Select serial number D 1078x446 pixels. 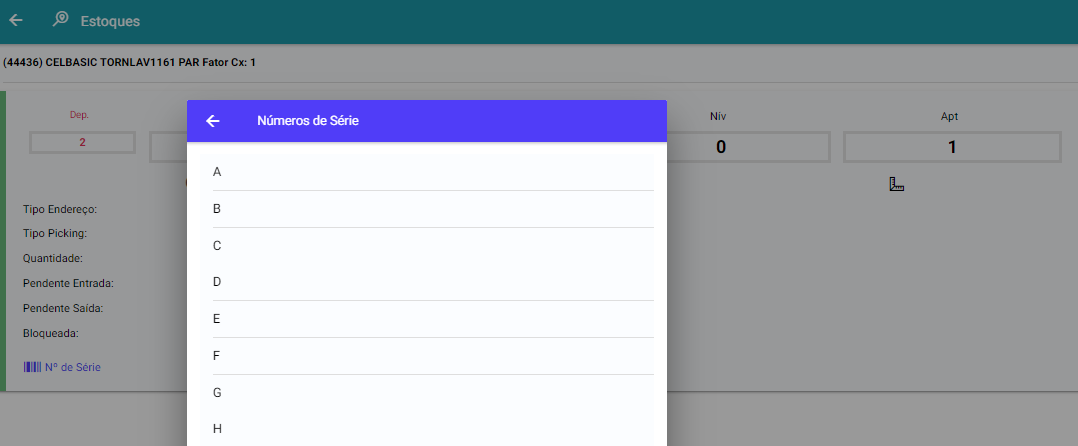433,282
